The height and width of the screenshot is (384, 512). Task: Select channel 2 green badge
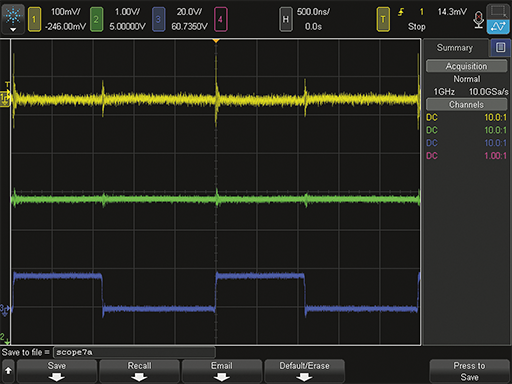coord(96,20)
